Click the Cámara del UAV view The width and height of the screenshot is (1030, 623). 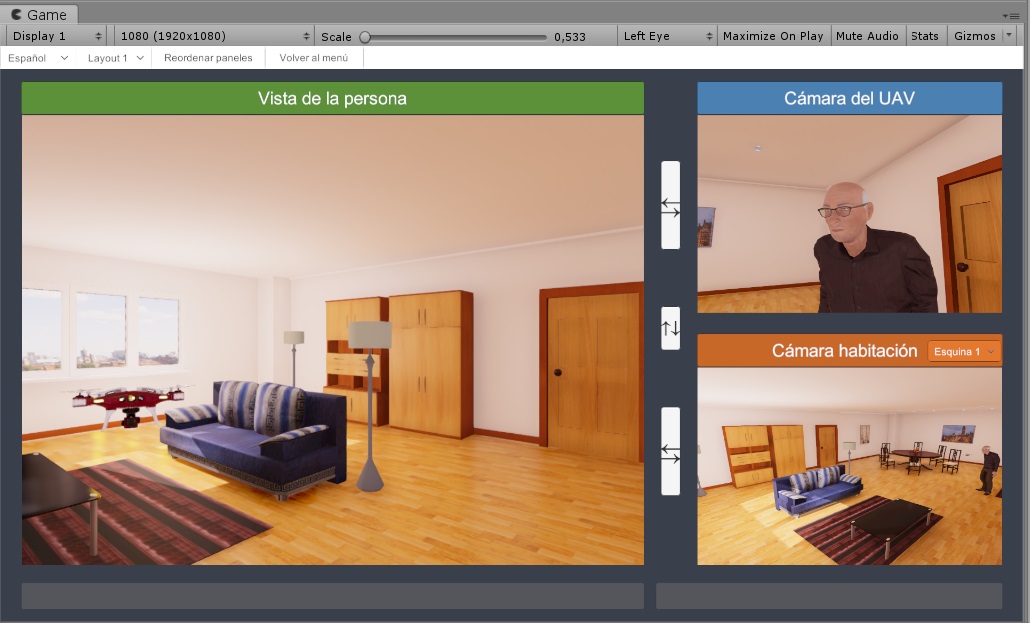coord(849,214)
